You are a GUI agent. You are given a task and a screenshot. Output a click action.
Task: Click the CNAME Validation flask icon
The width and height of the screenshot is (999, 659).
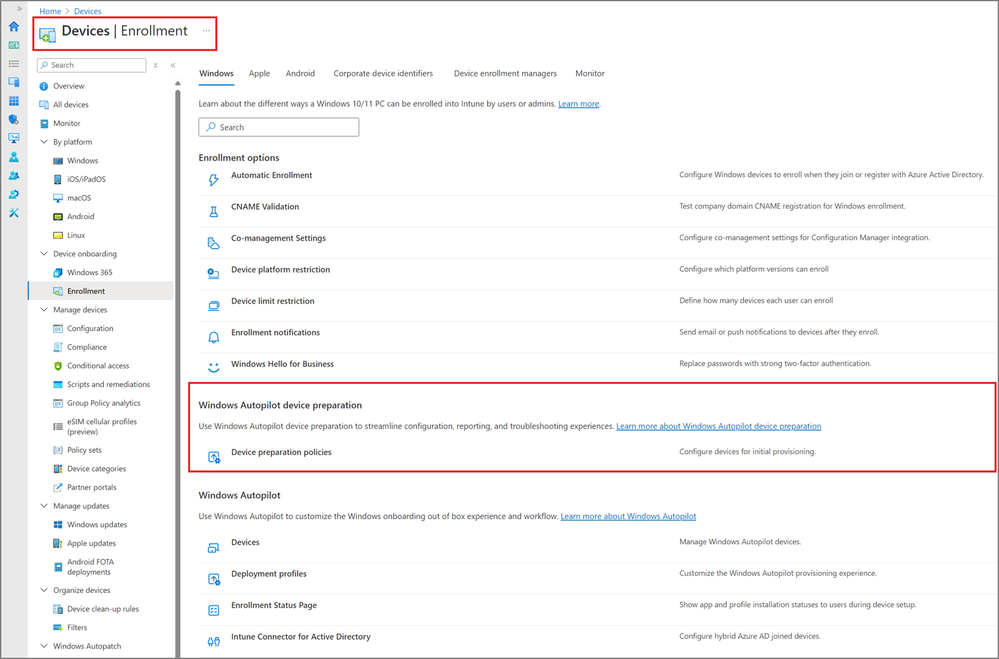[x=213, y=212]
